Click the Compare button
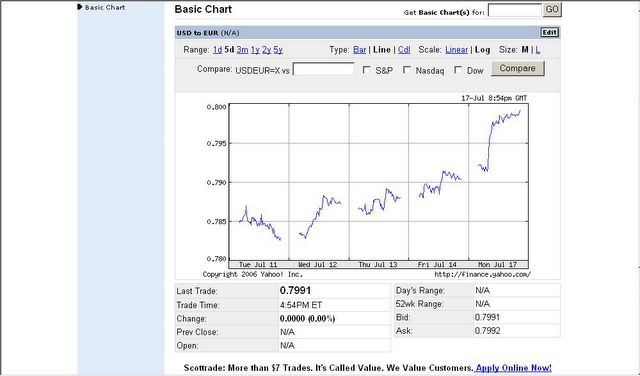Viewport: 640px width, 376px height. coord(518,69)
